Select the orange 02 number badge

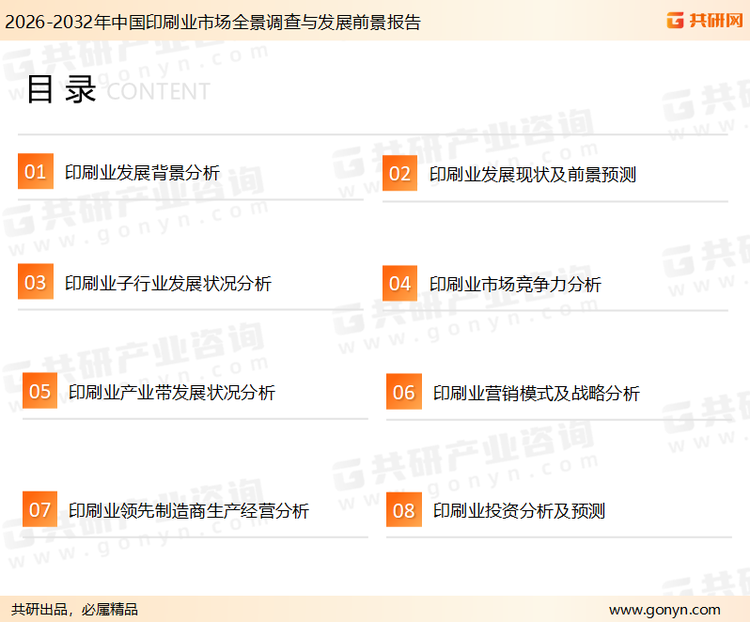point(400,173)
